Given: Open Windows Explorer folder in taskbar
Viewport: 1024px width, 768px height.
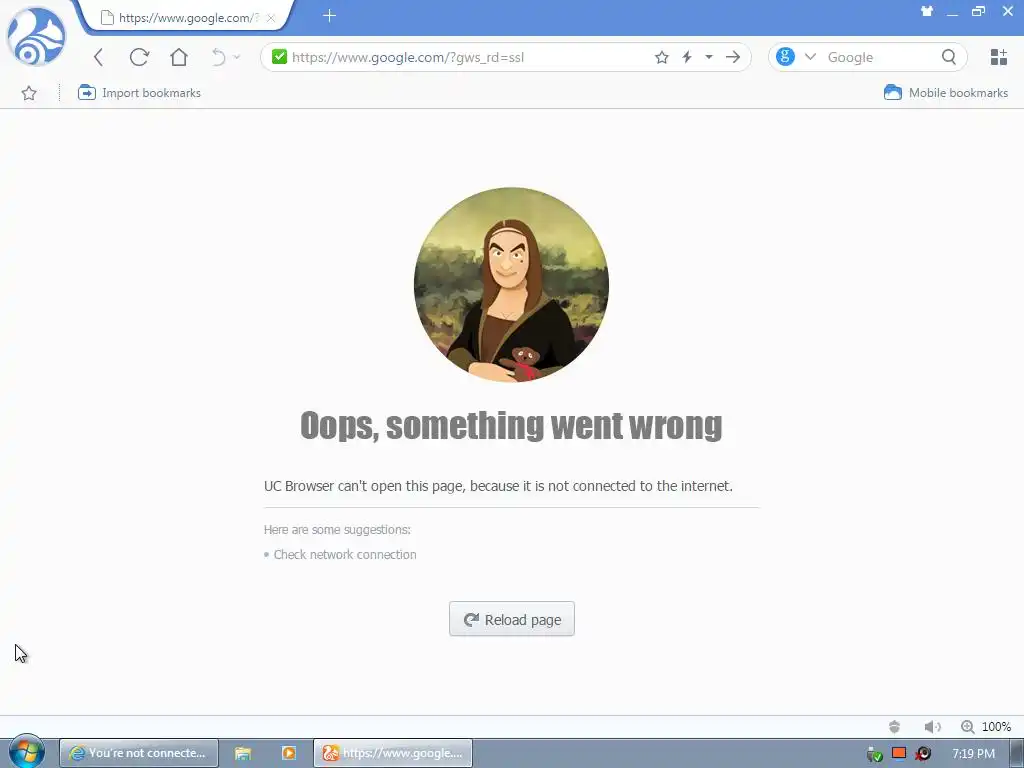Looking at the screenshot, I should (243, 753).
